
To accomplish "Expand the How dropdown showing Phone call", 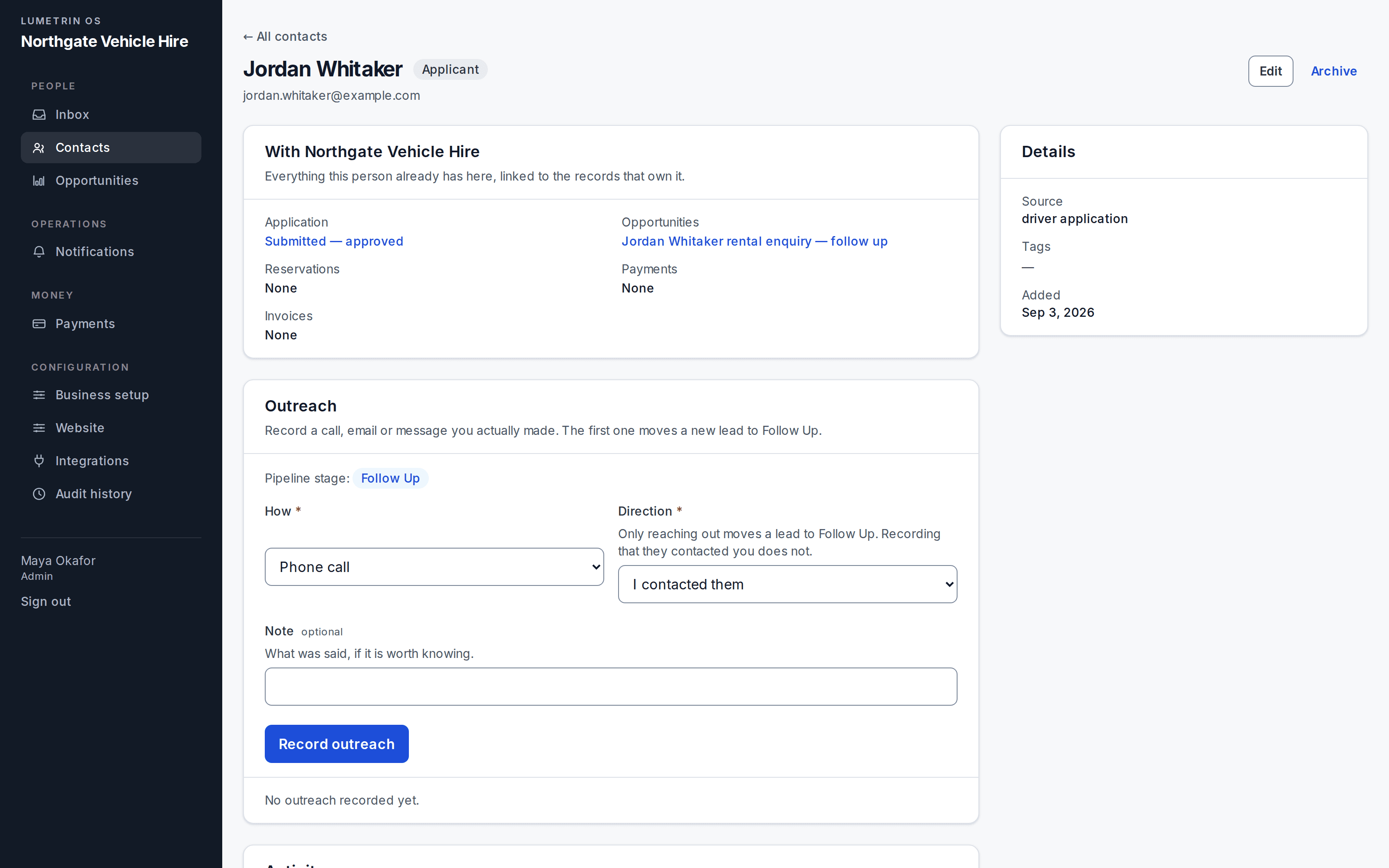I will point(434,567).
